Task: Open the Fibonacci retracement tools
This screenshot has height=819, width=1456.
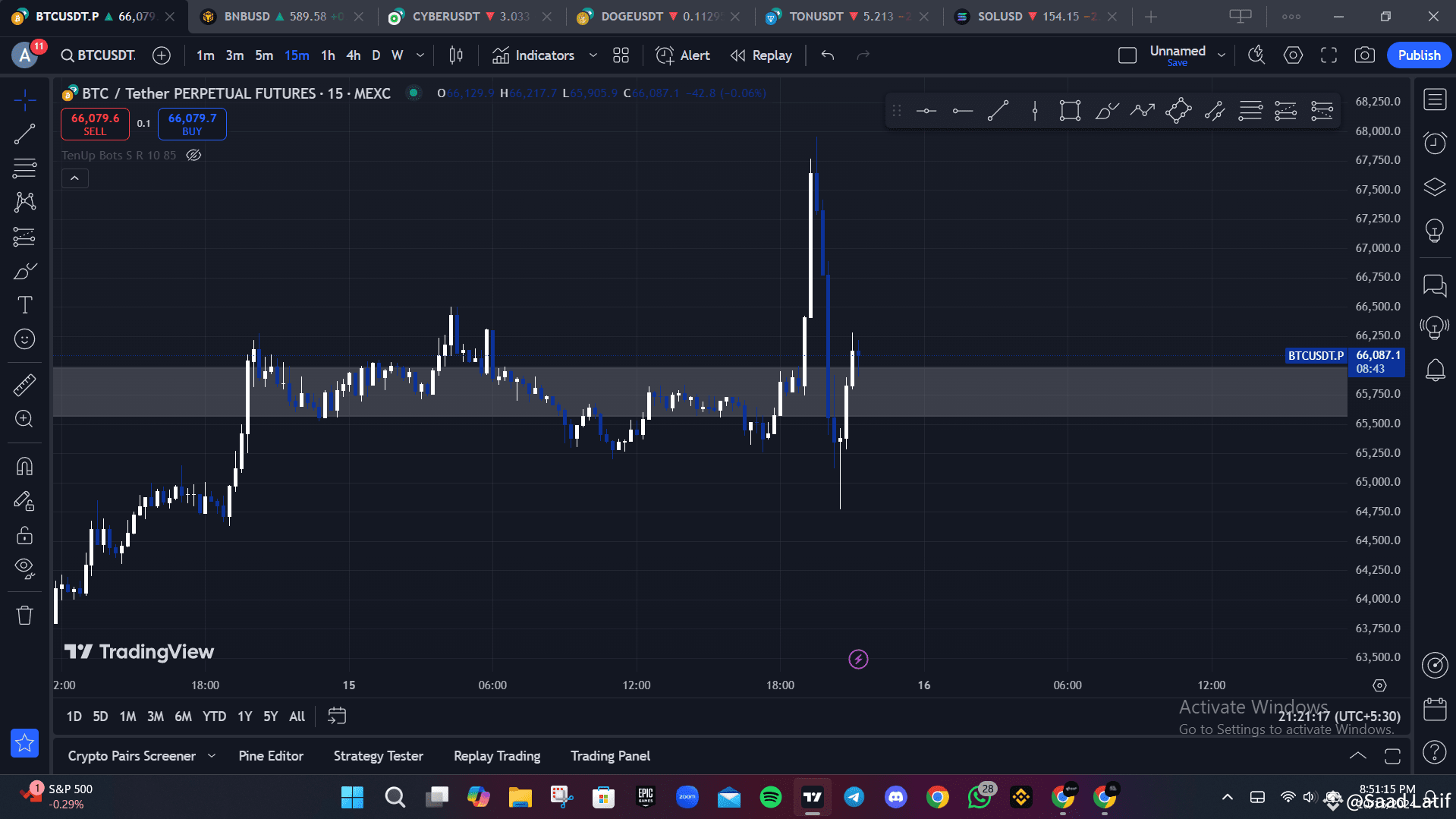Action: pos(24,168)
